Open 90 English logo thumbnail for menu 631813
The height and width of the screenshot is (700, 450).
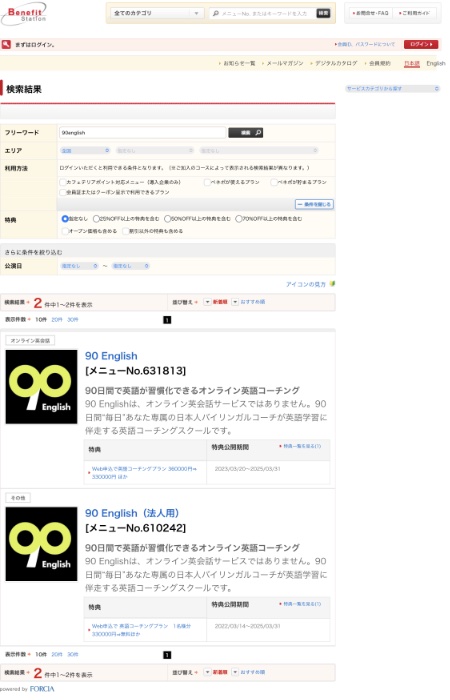pos(42,387)
